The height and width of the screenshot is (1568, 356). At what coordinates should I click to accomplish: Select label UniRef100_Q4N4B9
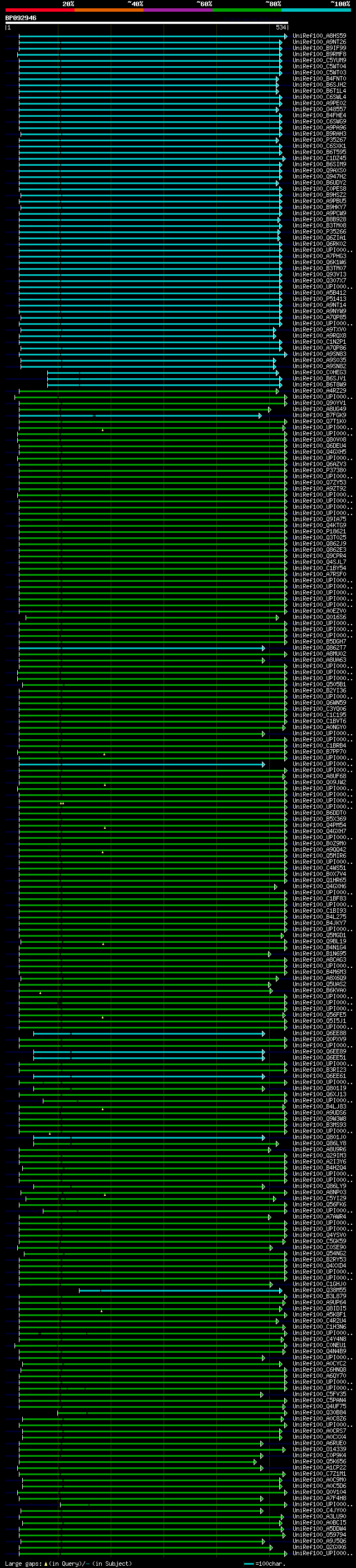point(319,1352)
